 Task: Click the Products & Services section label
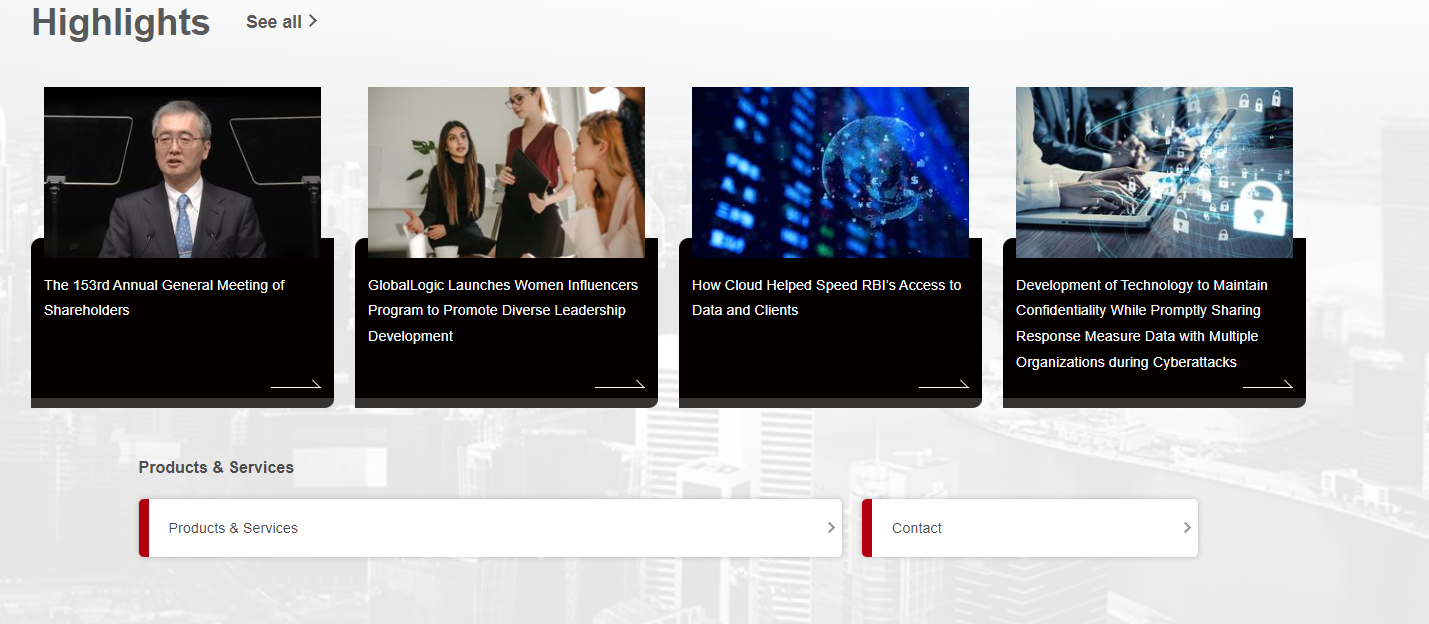pyautogui.click(x=216, y=467)
